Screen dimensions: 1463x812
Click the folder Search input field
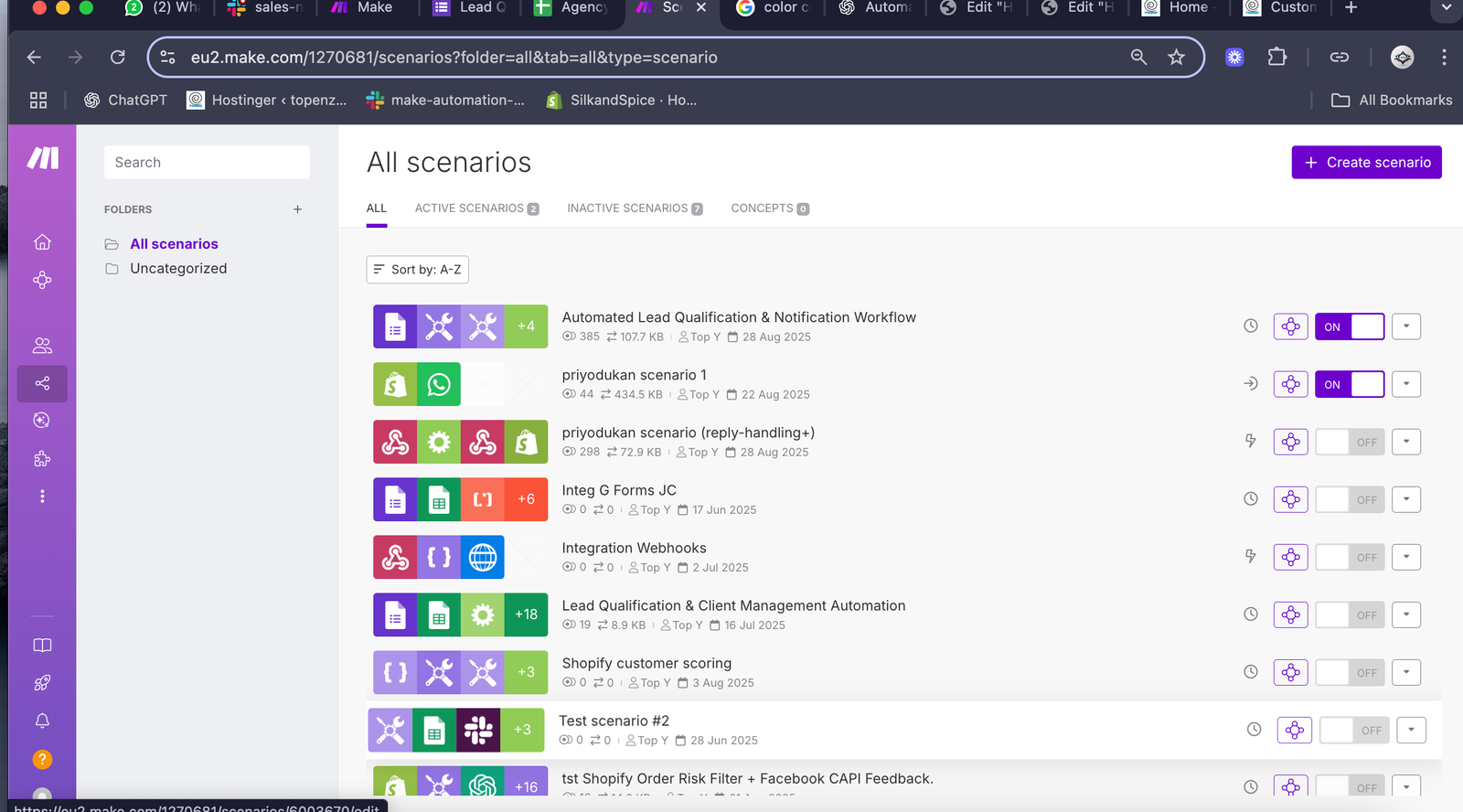point(207,162)
